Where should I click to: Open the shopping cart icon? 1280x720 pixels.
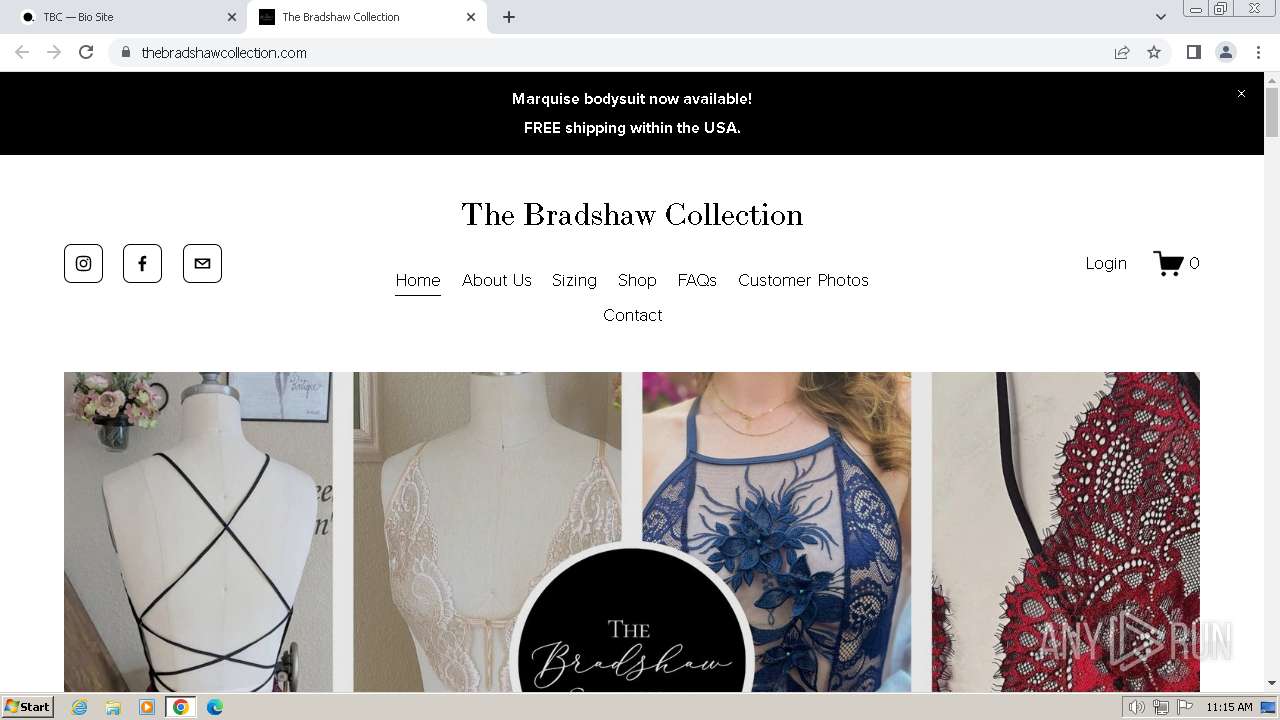click(1168, 263)
